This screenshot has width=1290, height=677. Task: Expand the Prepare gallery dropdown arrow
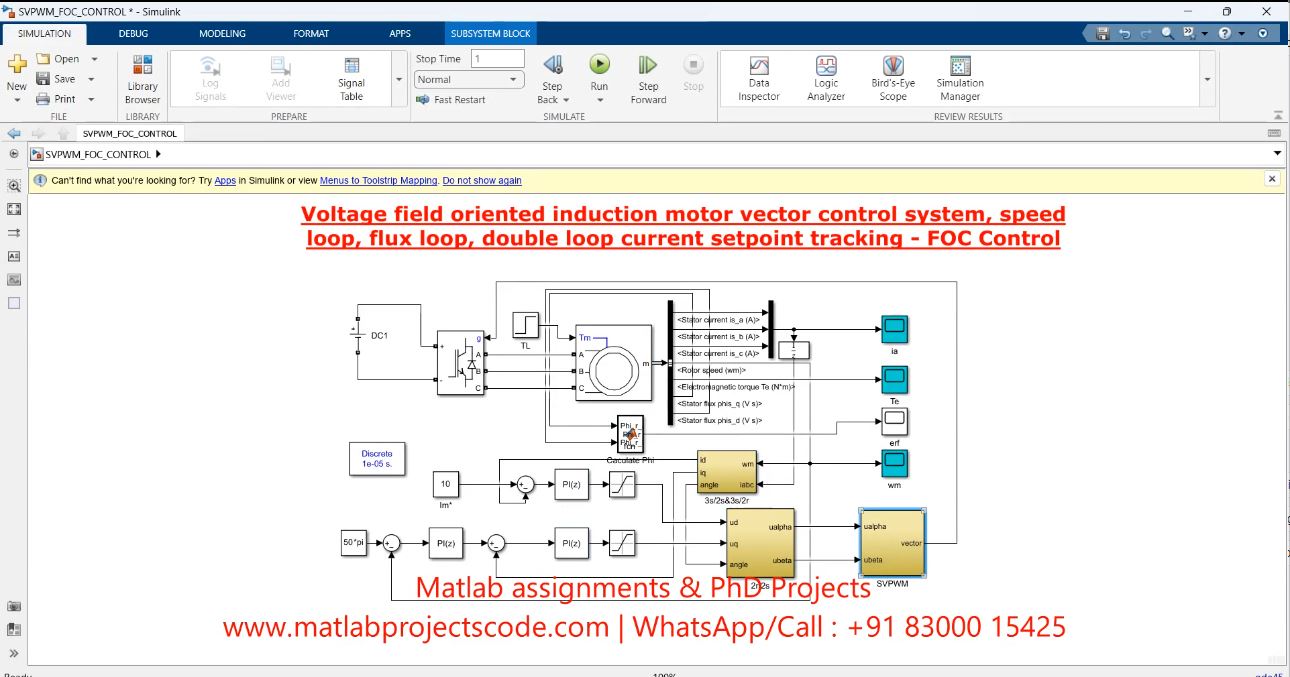click(x=399, y=79)
